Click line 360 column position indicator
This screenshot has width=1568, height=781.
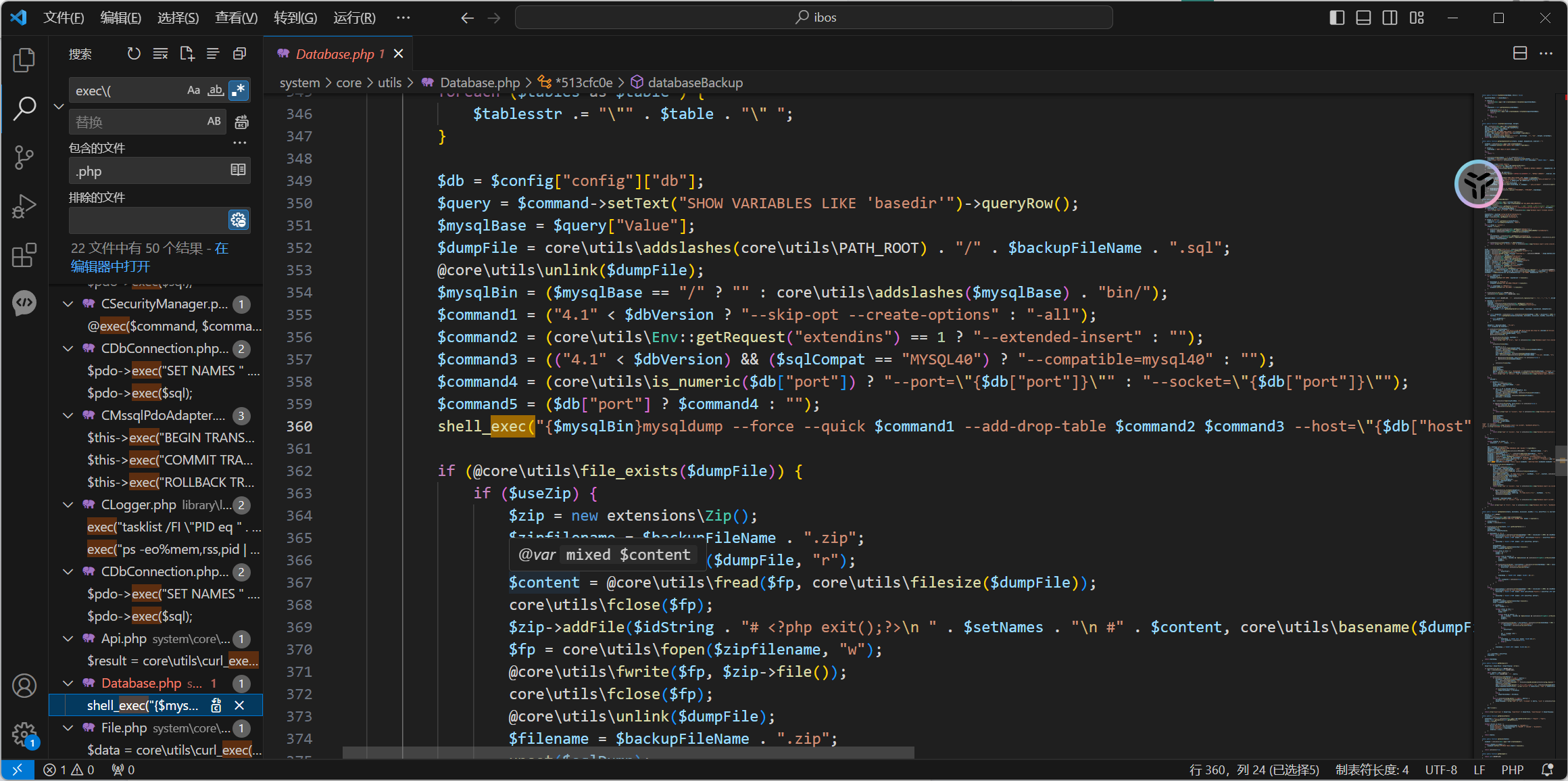[1254, 770]
